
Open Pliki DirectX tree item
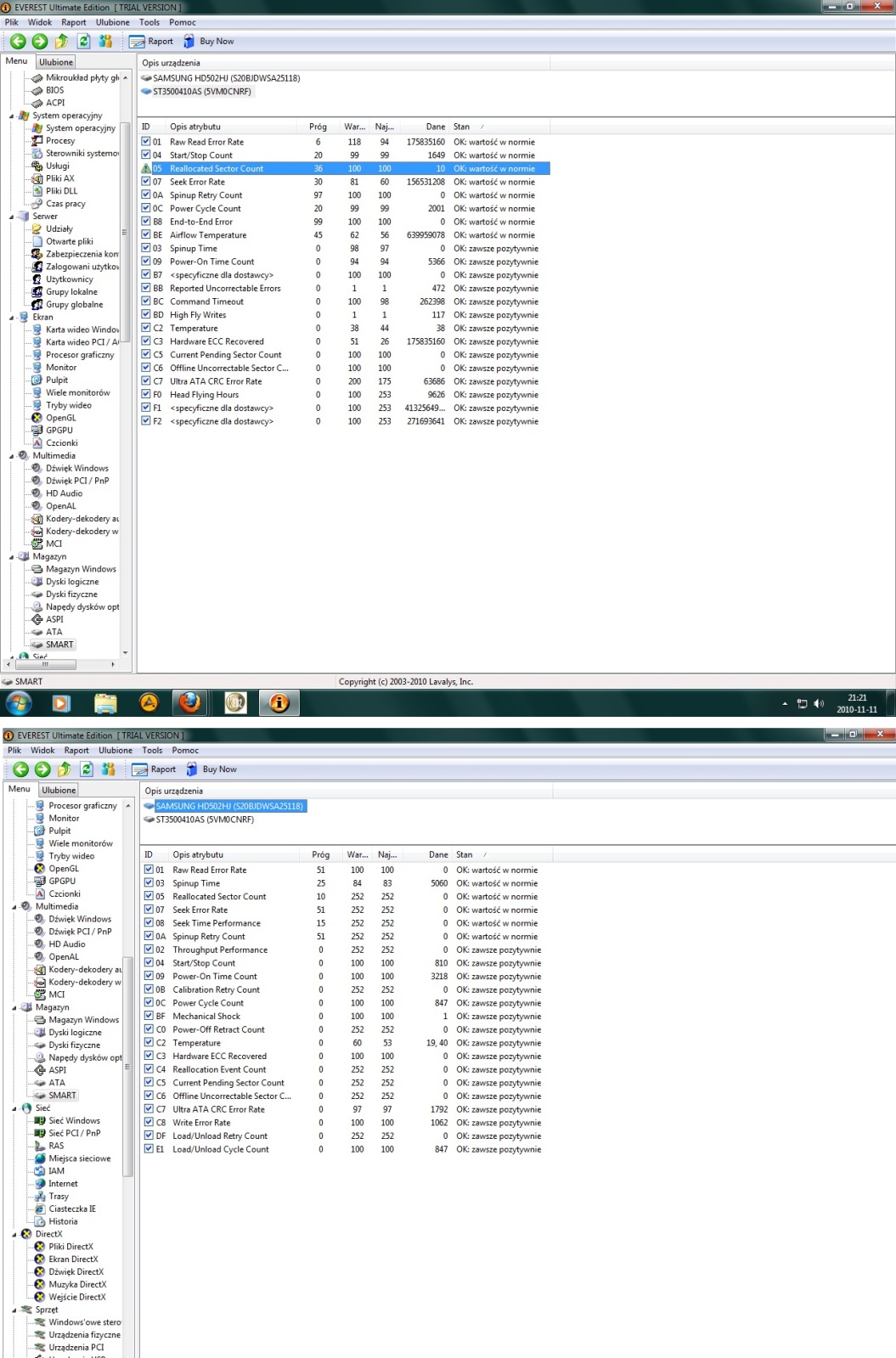point(70,1247)
